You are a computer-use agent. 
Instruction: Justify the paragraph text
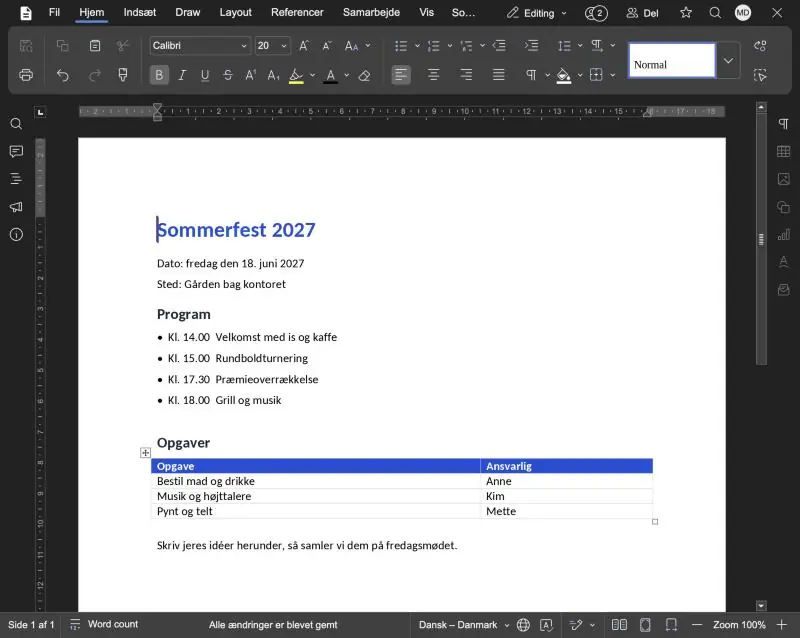tap(499, 76)
